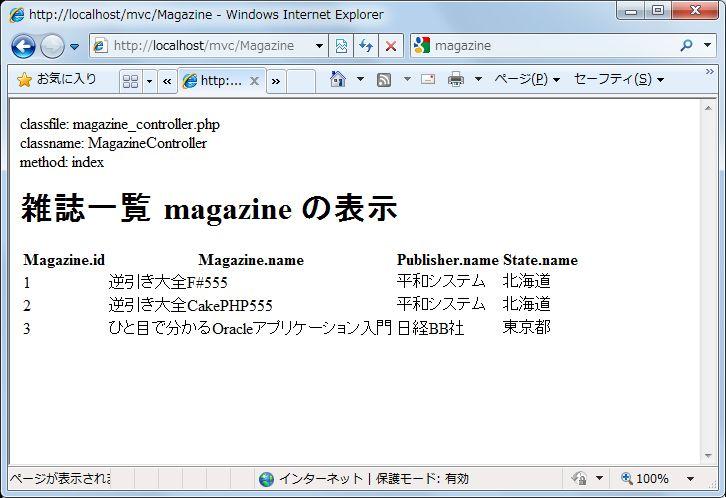Open the Home page icon
726x498 pixels.
pos(338,80)
